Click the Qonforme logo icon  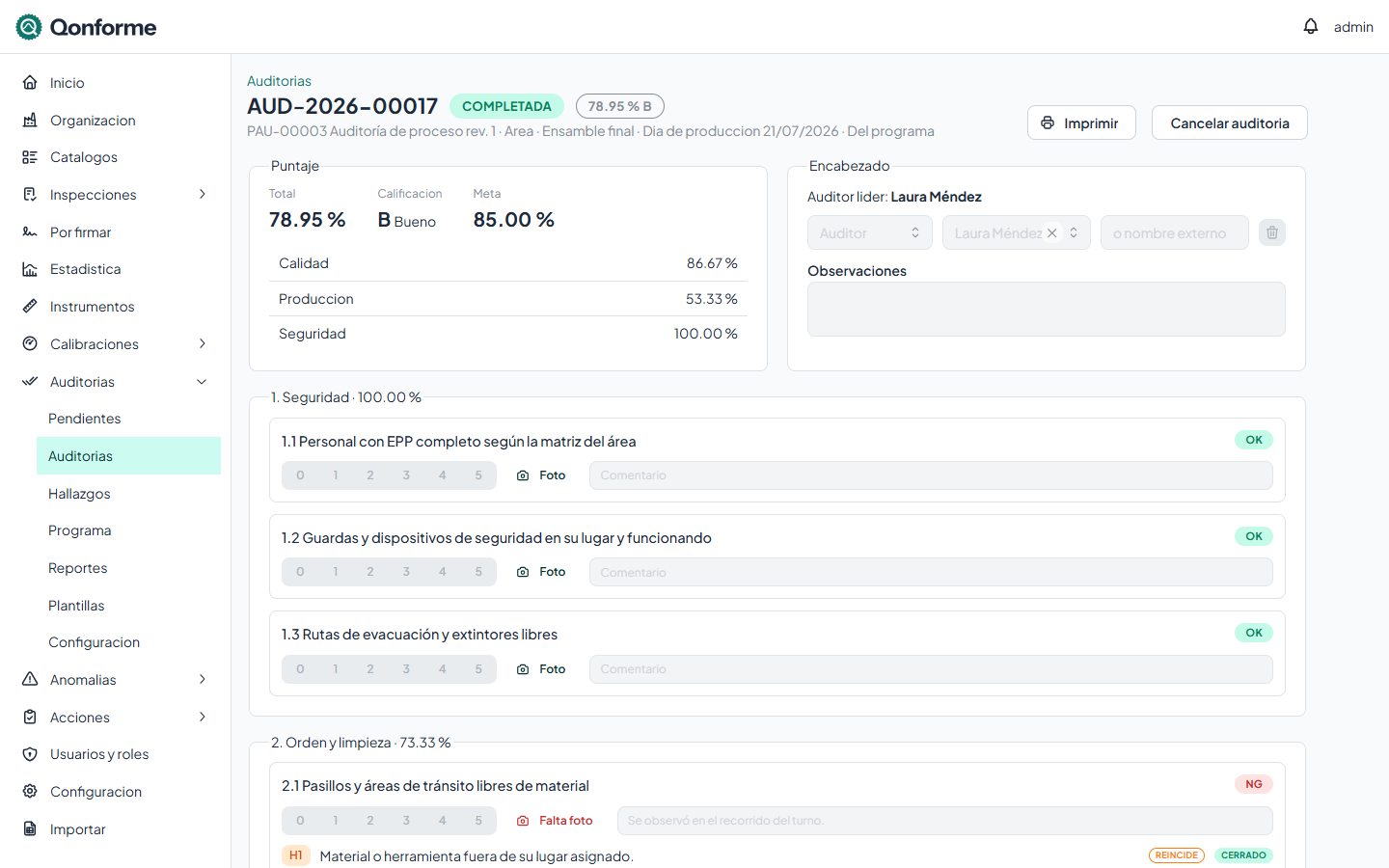click(29, 27)
